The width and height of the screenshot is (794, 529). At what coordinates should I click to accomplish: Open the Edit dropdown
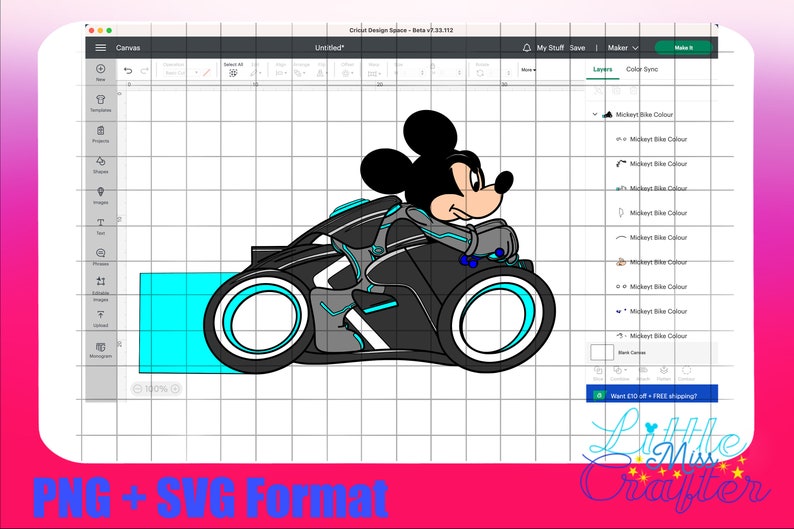255,73
